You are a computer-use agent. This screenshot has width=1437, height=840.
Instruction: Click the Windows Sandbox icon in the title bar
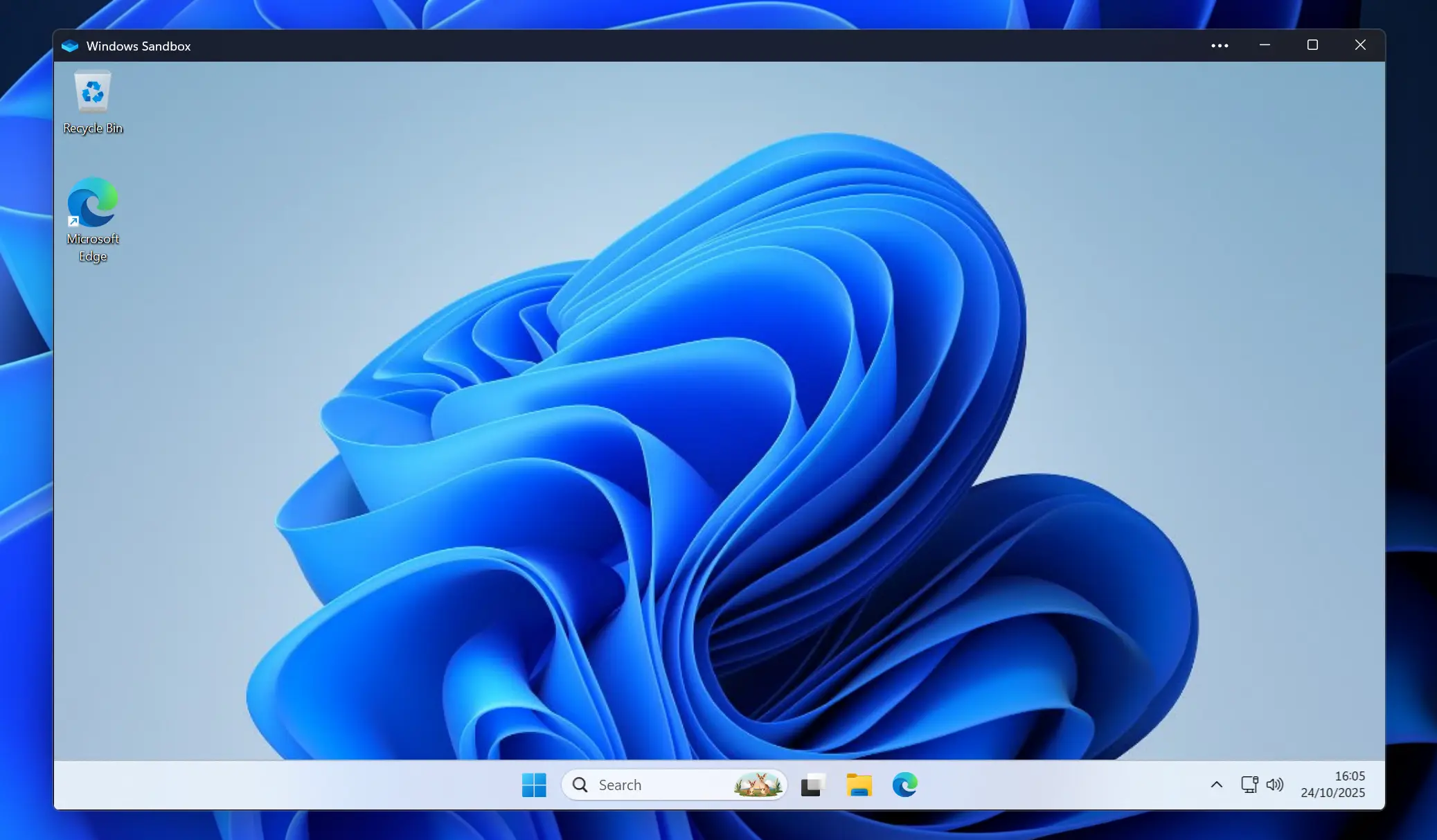tap(70, 45)
